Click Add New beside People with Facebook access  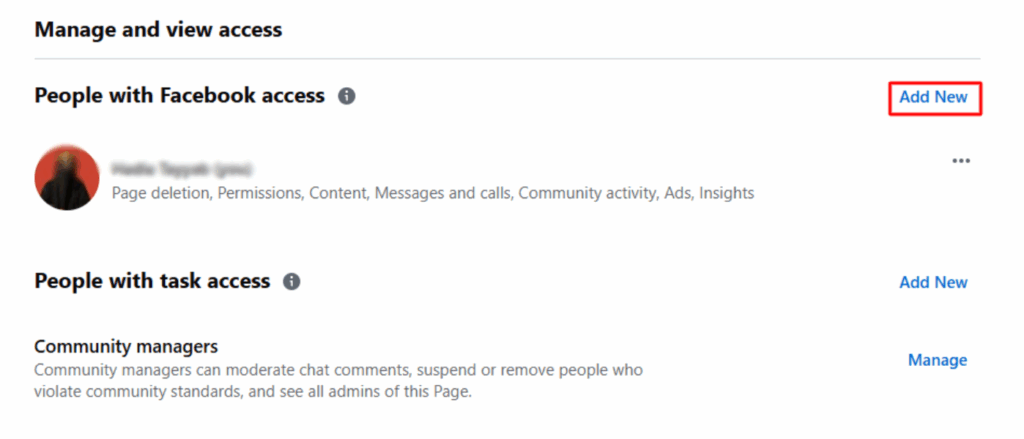pos(933,97)
